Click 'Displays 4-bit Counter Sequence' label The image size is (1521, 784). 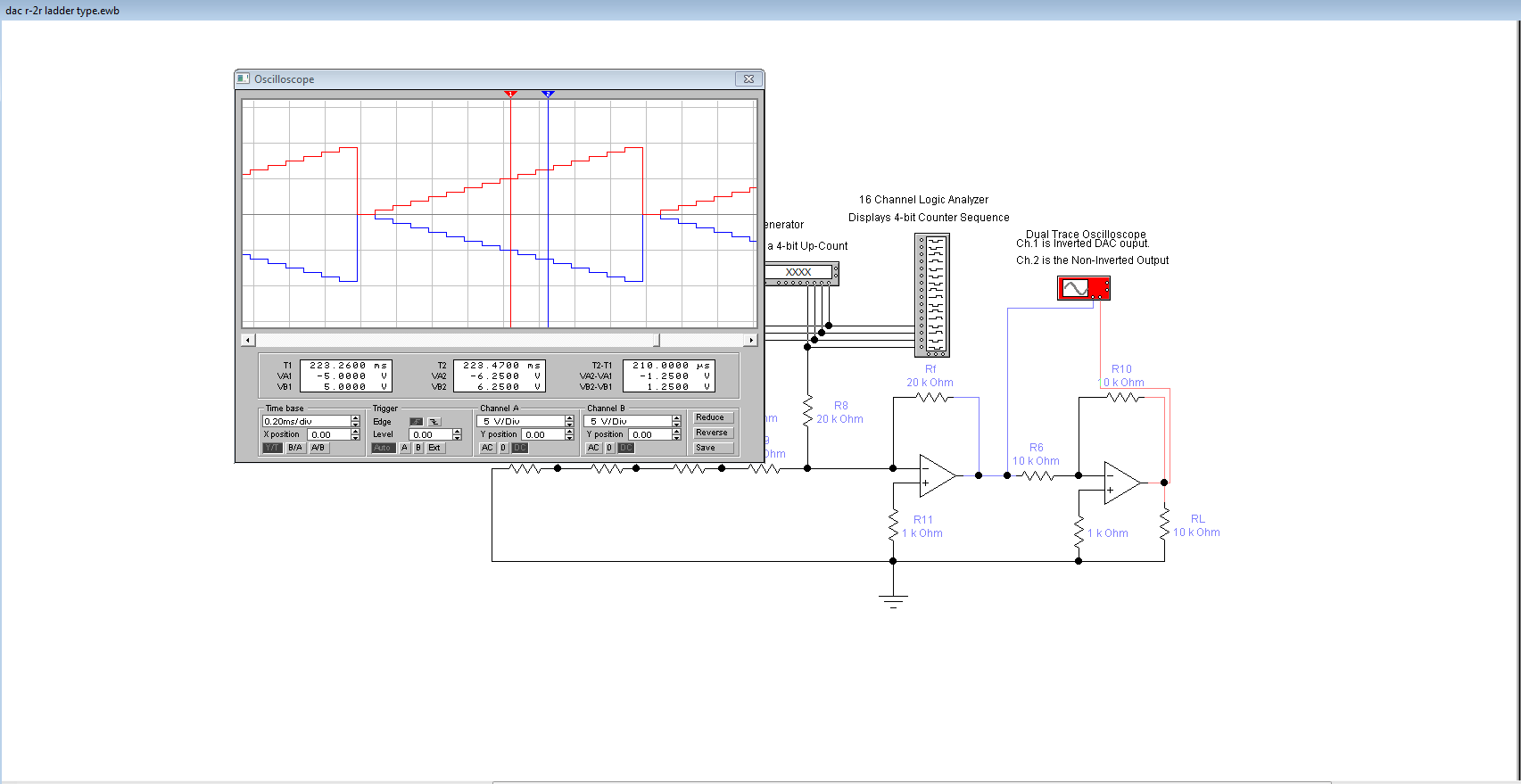point(929,218)
